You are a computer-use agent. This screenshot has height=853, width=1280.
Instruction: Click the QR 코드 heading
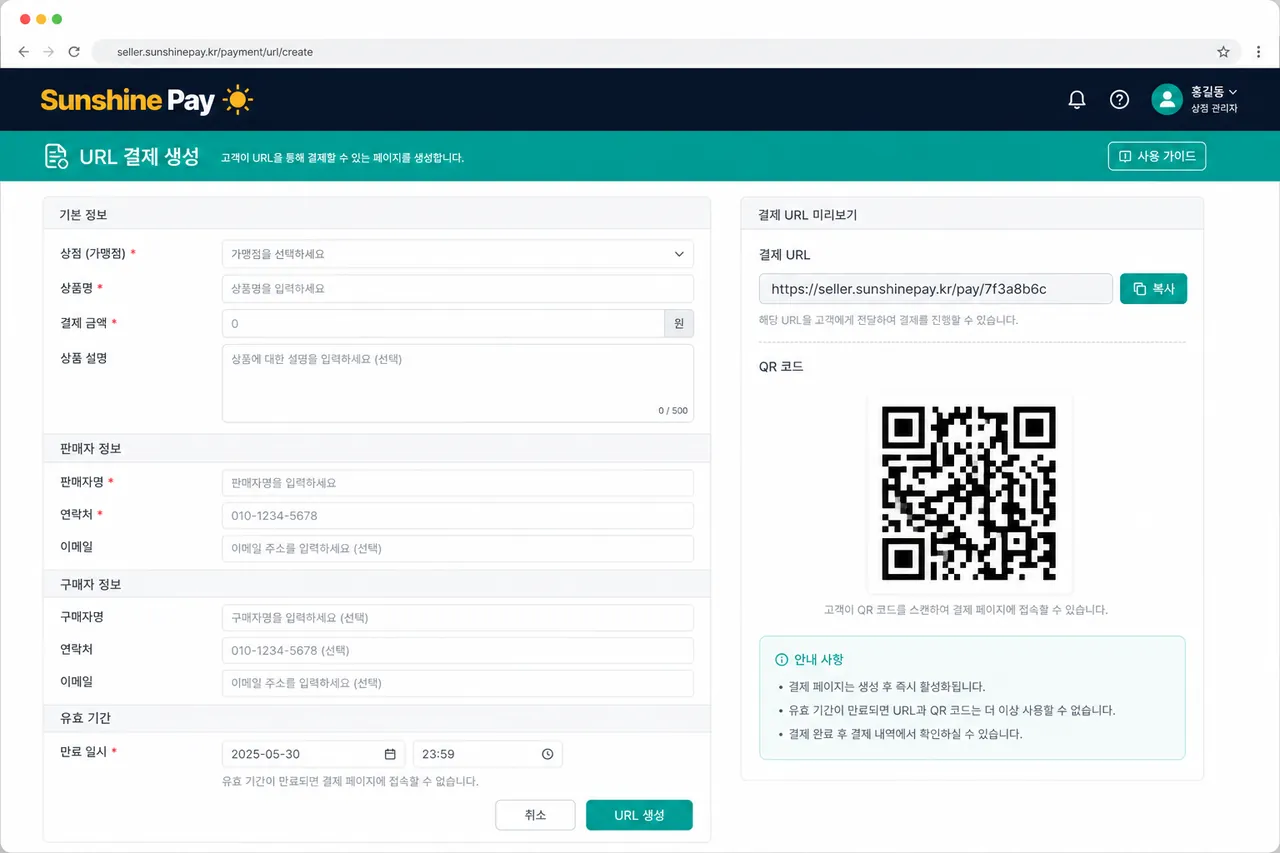(781, 366)
